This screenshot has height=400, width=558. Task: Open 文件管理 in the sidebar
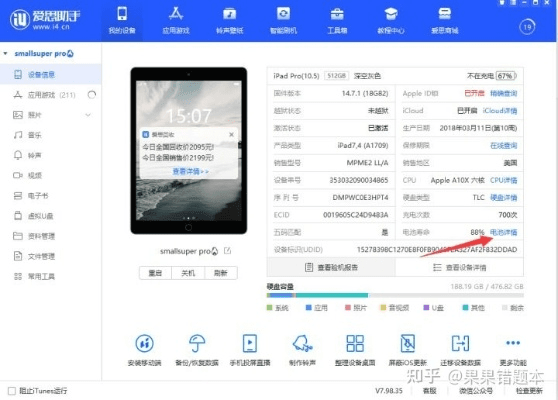tap(51, 256)
